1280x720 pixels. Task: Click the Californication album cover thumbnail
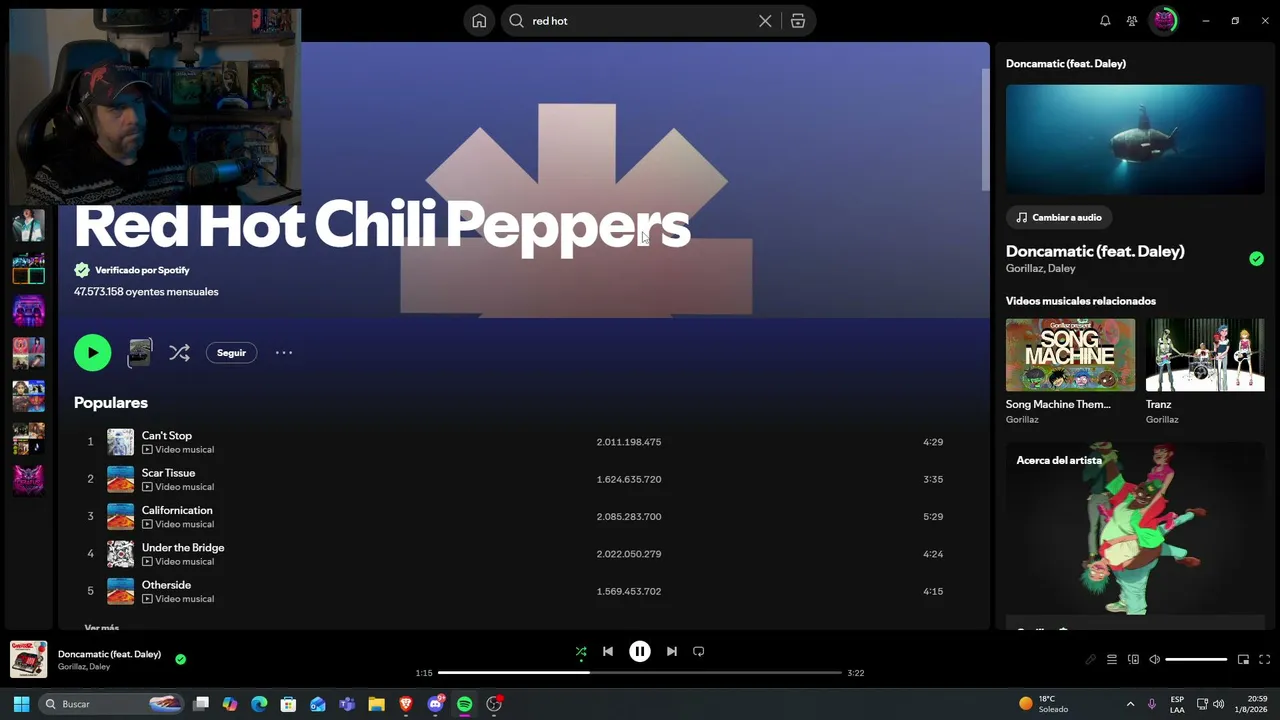pyautogui.click(x=120, y=516)
